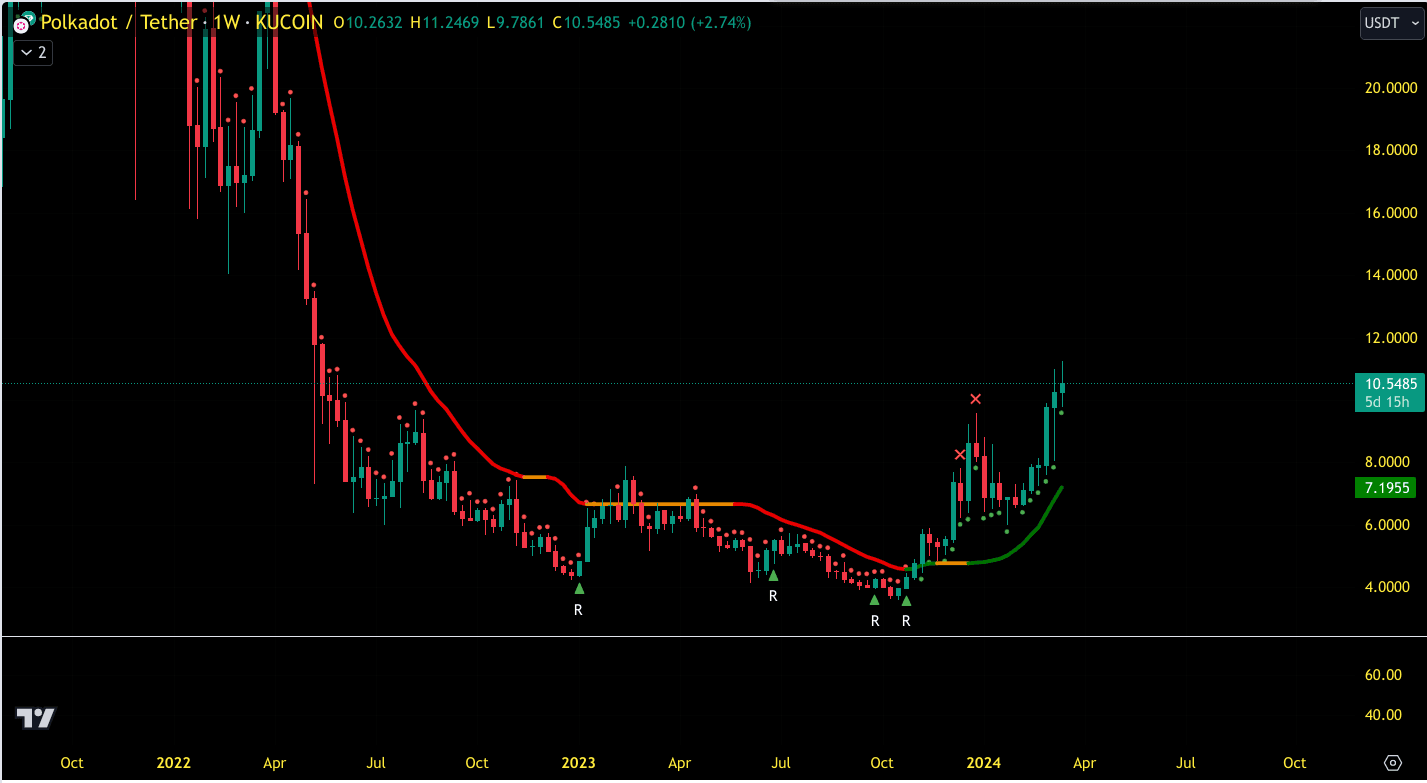
Task: Click the R label above the 2023 axis label
Action: [x=578, y=609]
